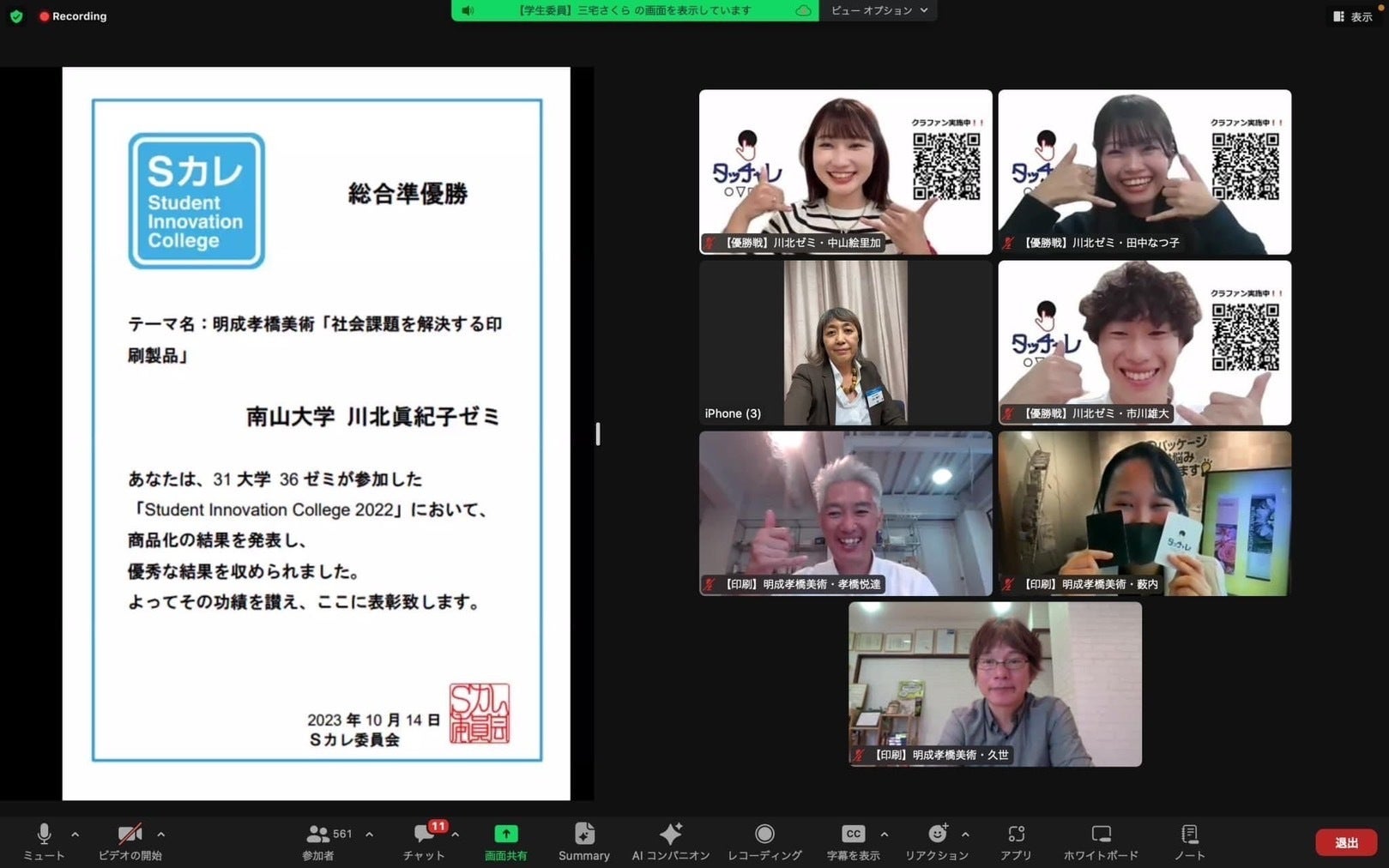Open the Summary icon in toolbar

click(x=584, y=834)
